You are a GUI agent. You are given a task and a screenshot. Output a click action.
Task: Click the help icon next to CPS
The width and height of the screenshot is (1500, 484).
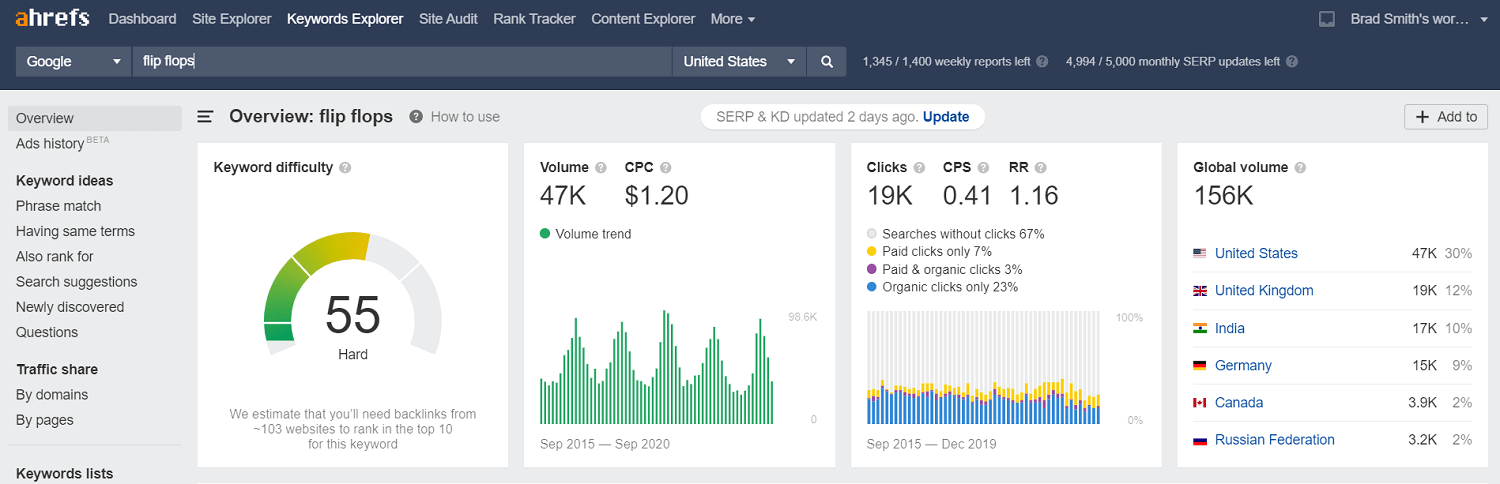point(984,168)
